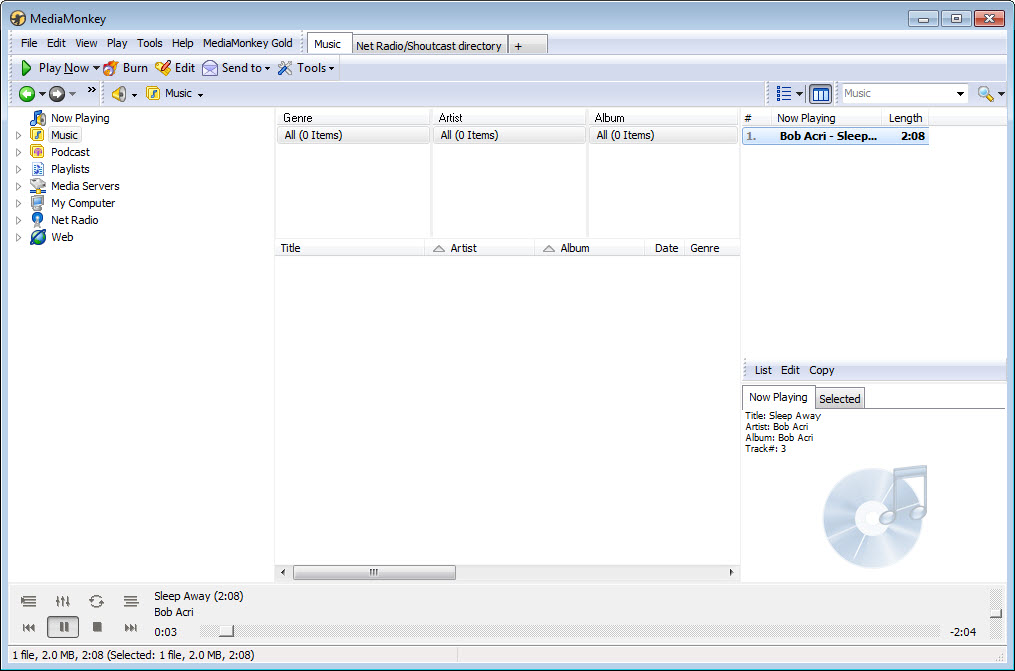
Task: Open the view mode dropdown arrow
Action: click(x=799, y=94)
